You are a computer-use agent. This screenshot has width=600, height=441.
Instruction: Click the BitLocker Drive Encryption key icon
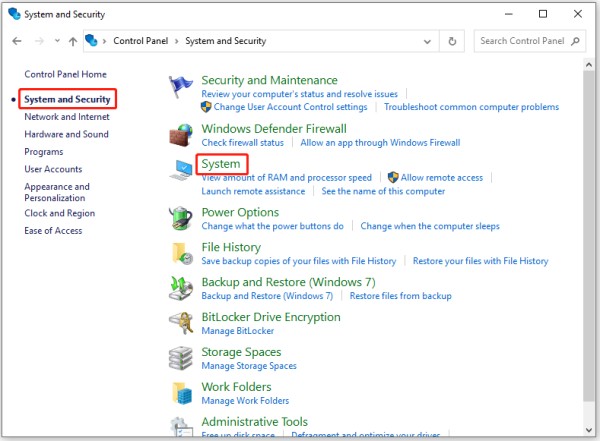tap(181, 323)
